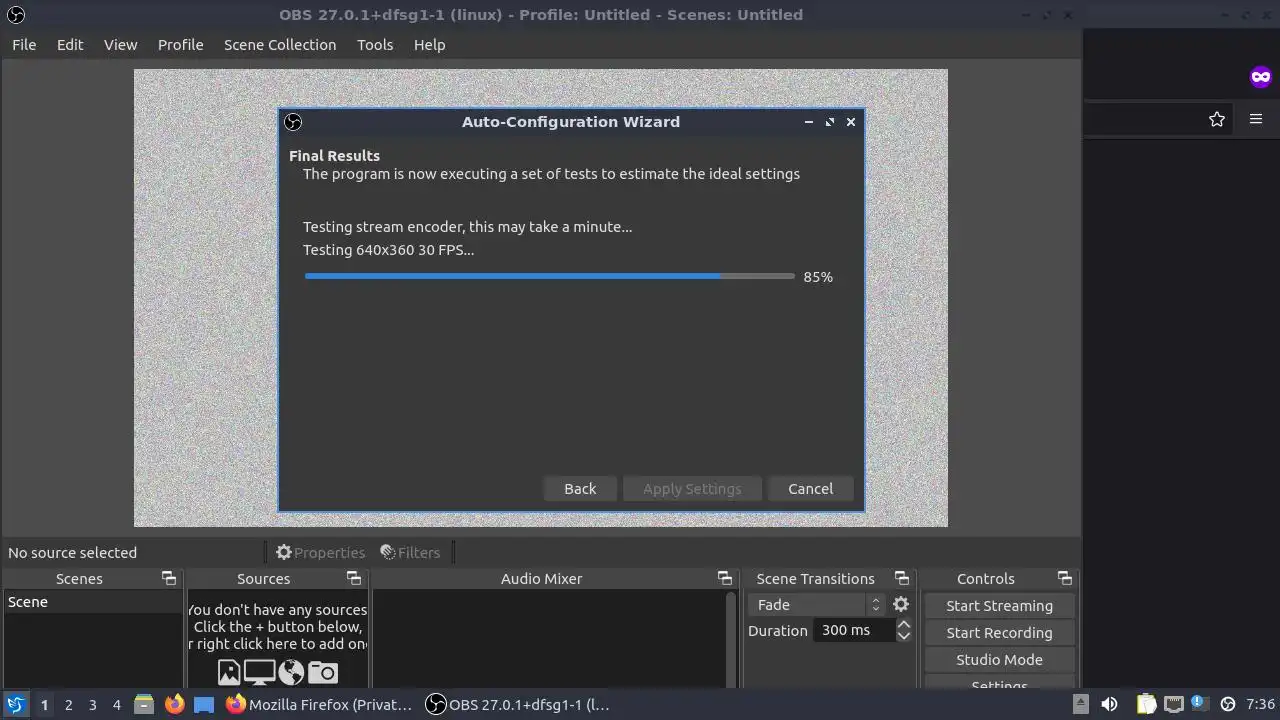Click Studio Mode button
This screenshot has width=1280, height=720.
[999, 660]
